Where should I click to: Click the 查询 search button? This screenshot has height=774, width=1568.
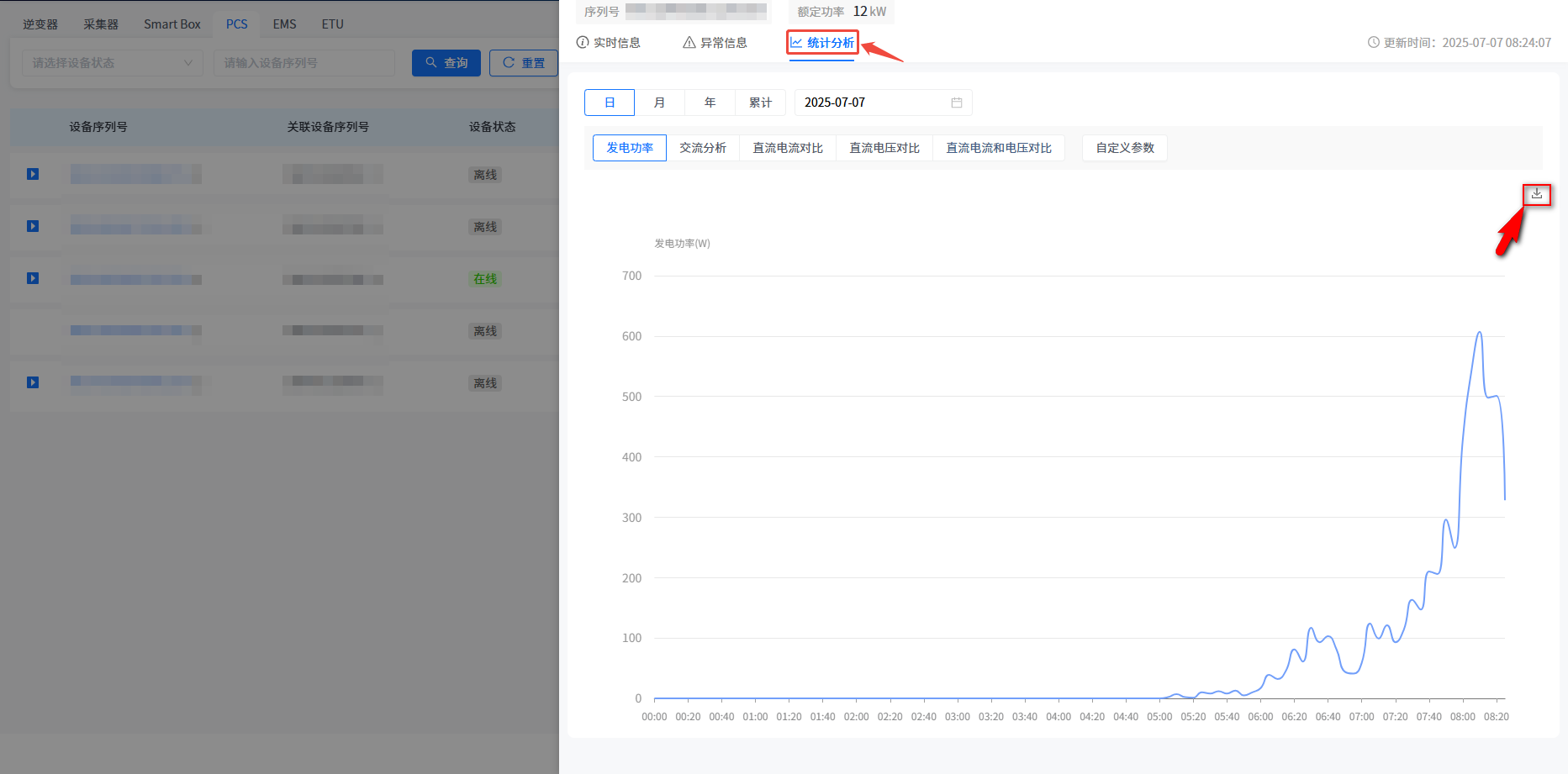(446, 63)
